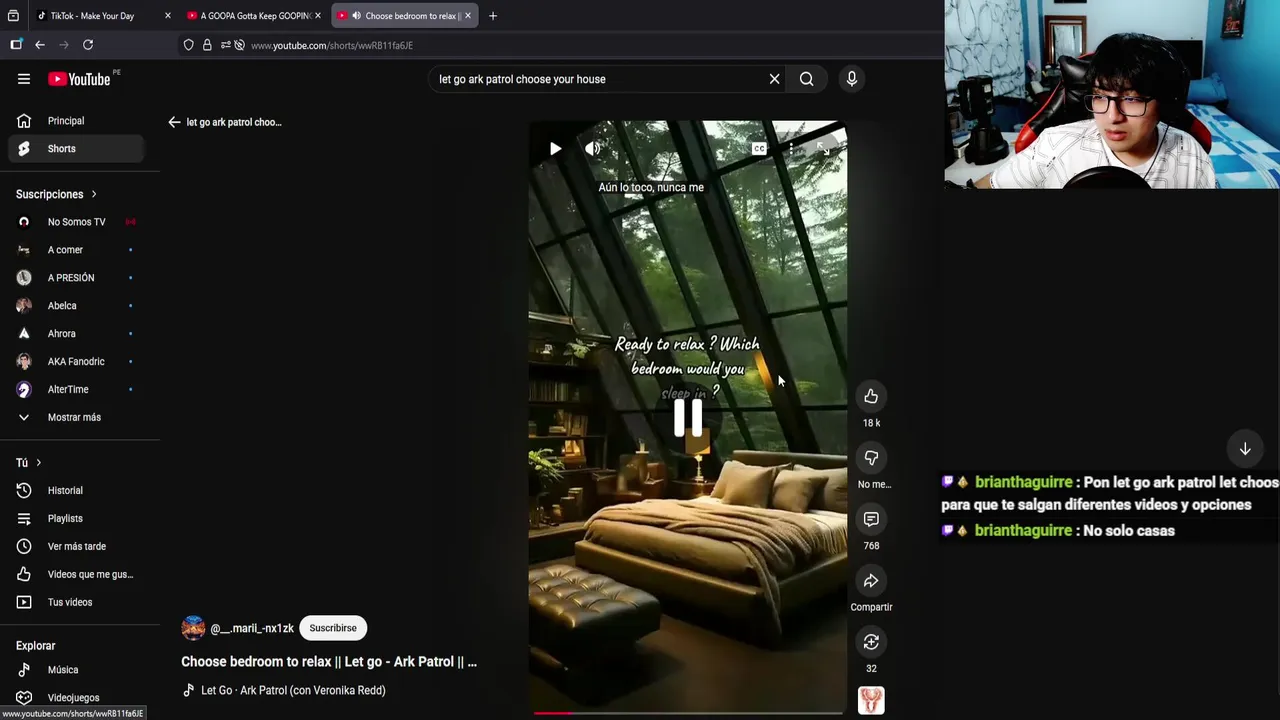1280x720 pixels.
Task: Toggle the browser sidebar panel icon
Action: [16, 45]
